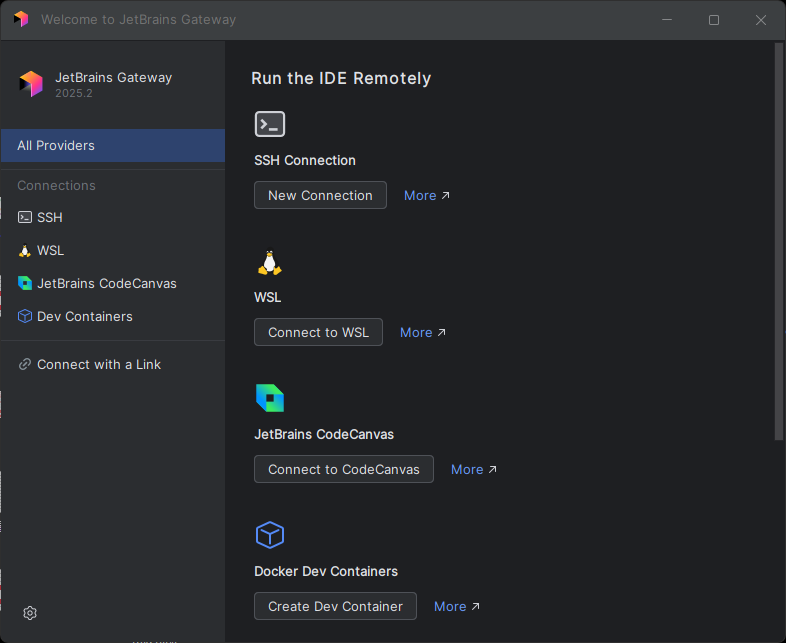Click the SSH Connection heading text
The width and height of the screenshot is (786, 643).
305,160
